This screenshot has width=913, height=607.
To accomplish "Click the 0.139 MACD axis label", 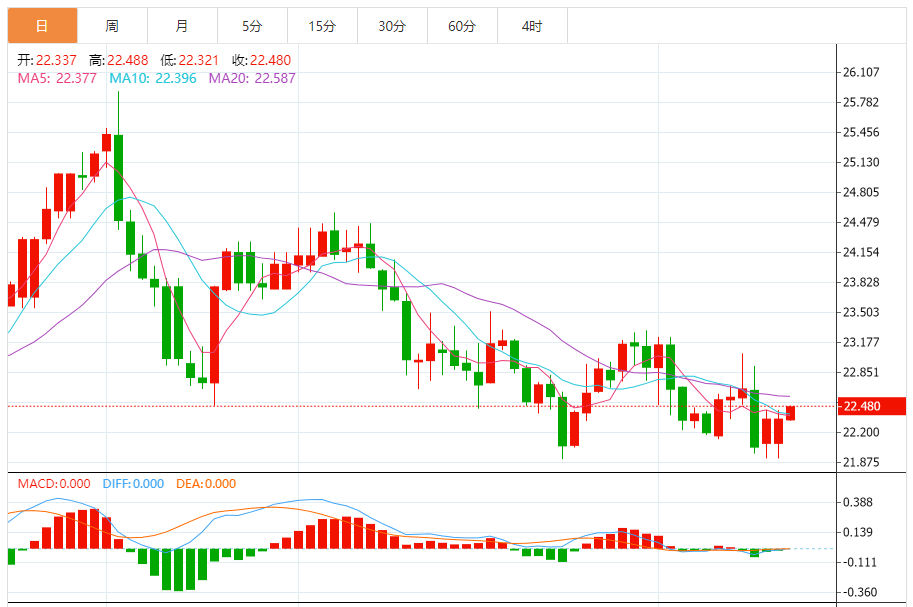I will 858,532.
